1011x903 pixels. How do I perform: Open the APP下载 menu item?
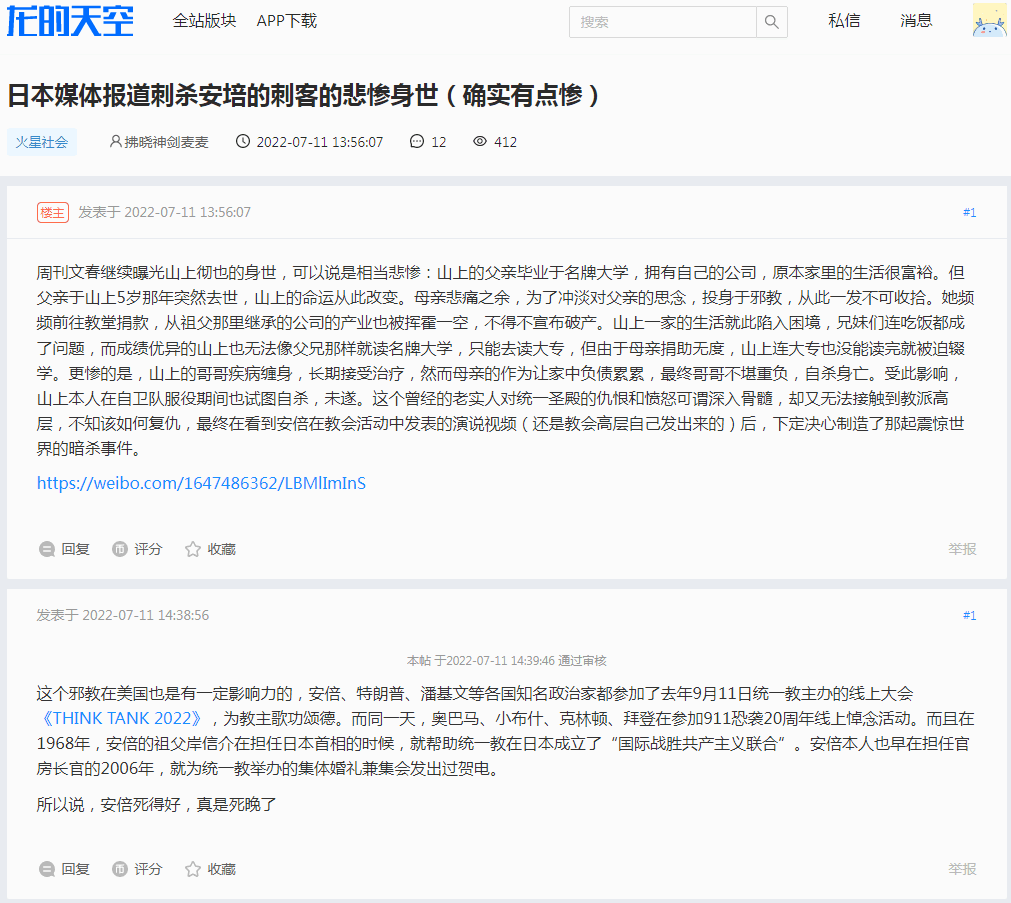(x=286, y=21)
